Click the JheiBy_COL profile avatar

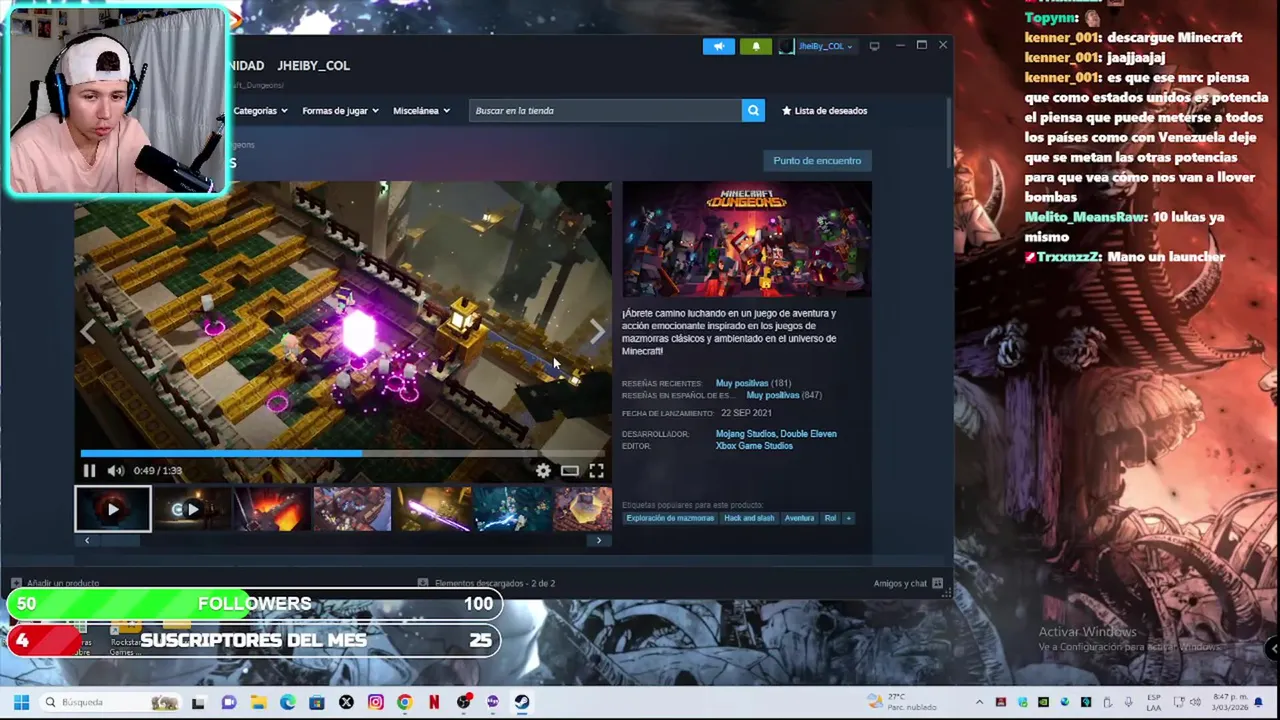coord(786,46)
